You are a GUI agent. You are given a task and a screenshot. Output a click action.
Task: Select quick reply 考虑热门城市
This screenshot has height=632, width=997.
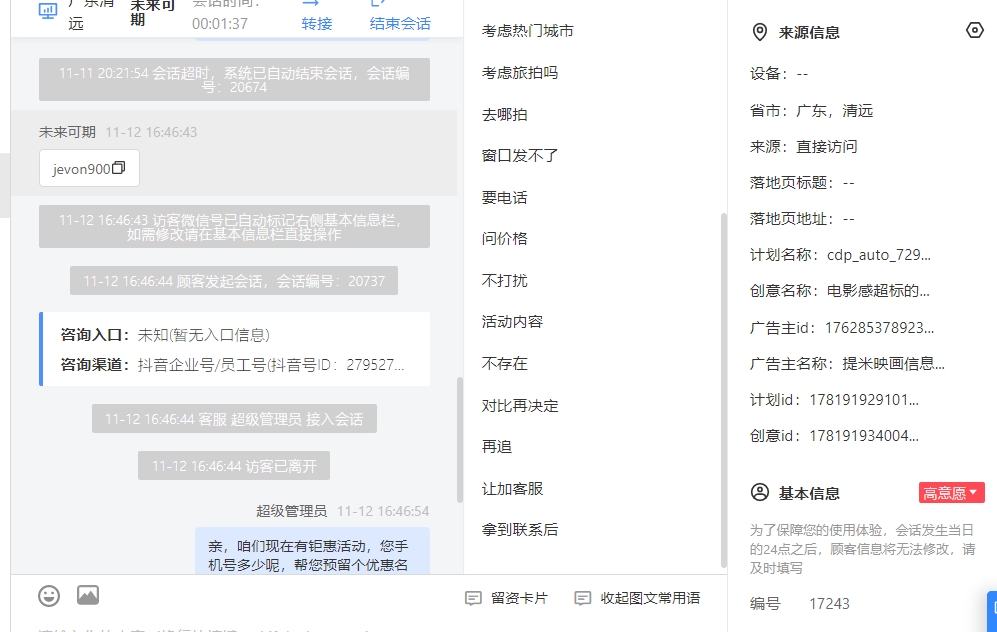pos(528,31)
